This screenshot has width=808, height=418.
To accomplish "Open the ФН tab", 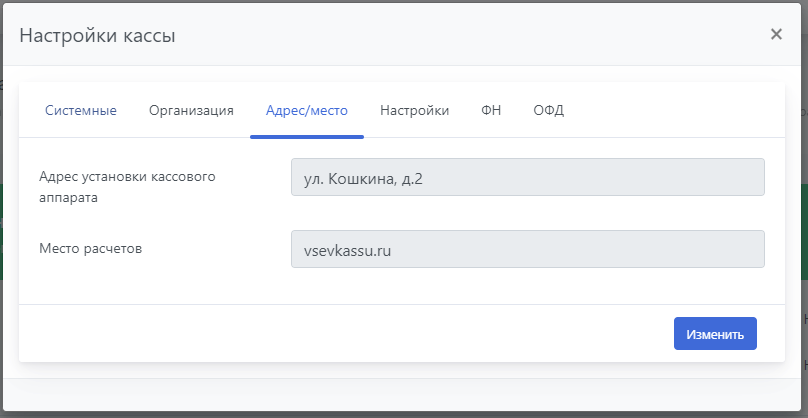I will click(491, 111).
